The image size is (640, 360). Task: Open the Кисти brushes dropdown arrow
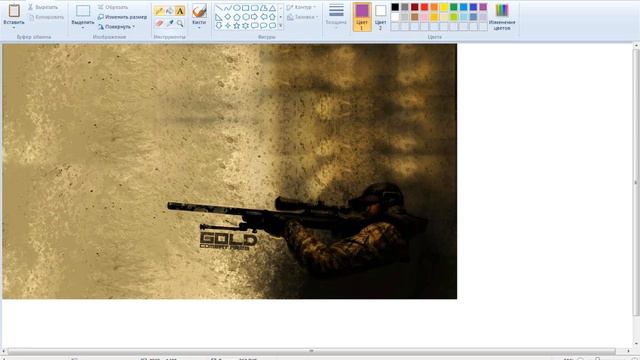tap(199, 27)
